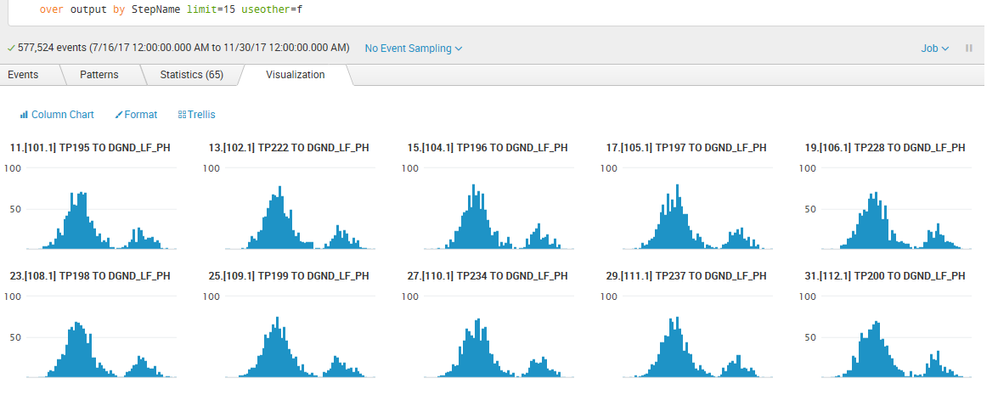Click title 11.[101.1] TP195 TO DGND_LF_PH

90,148
